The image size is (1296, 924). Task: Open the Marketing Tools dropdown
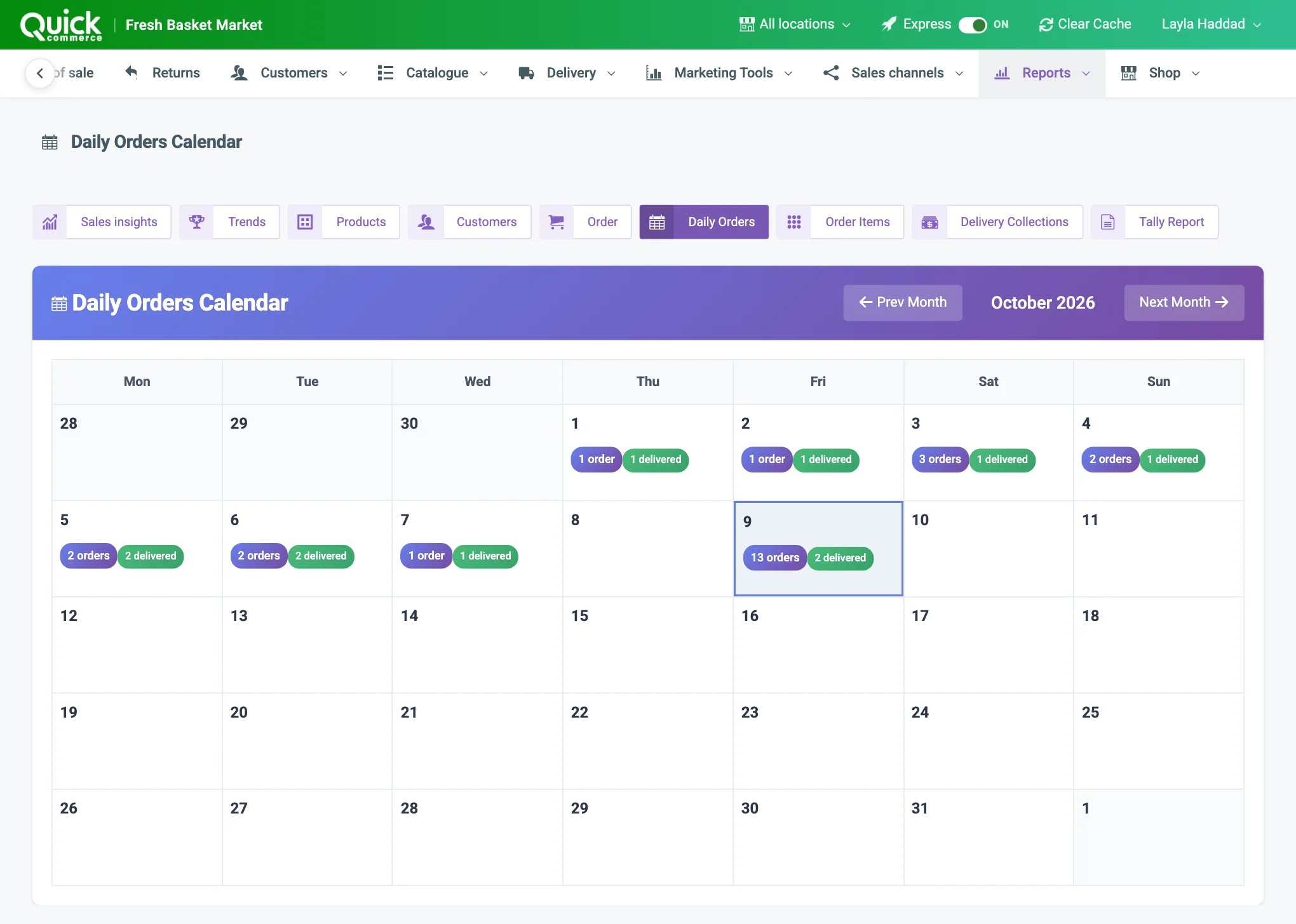719,73
